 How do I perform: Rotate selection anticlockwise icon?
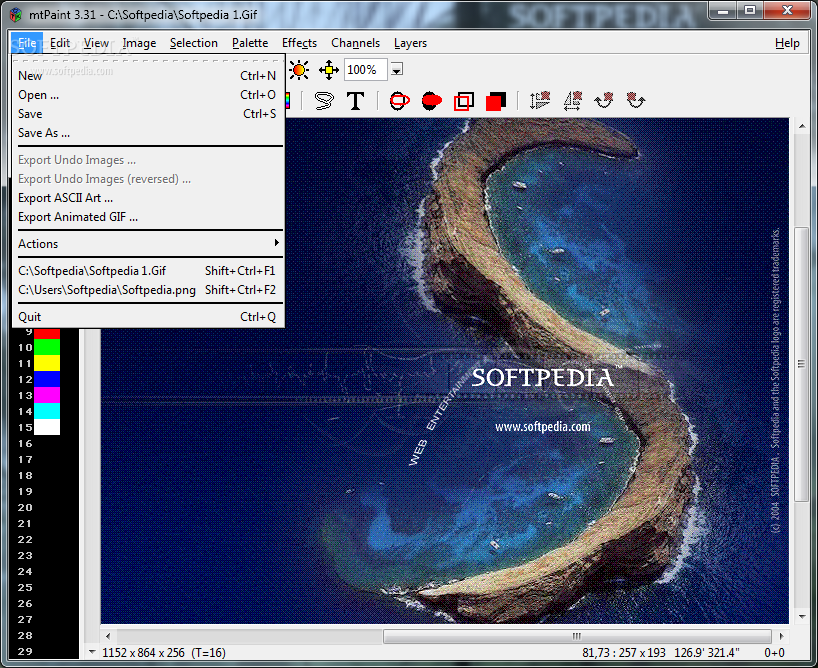click(x=635, y=101)
